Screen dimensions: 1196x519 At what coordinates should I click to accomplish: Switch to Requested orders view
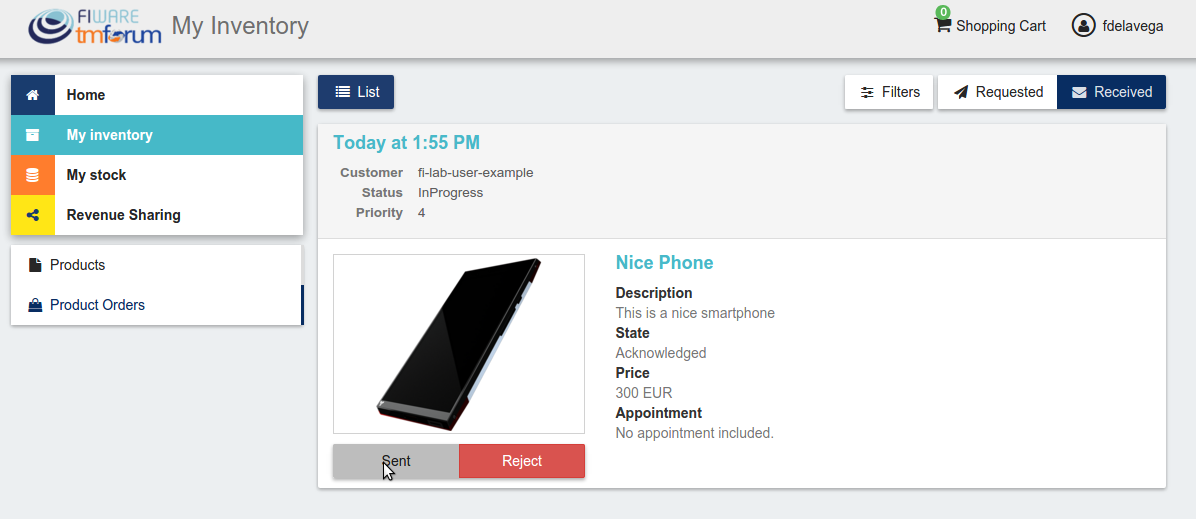997,92
